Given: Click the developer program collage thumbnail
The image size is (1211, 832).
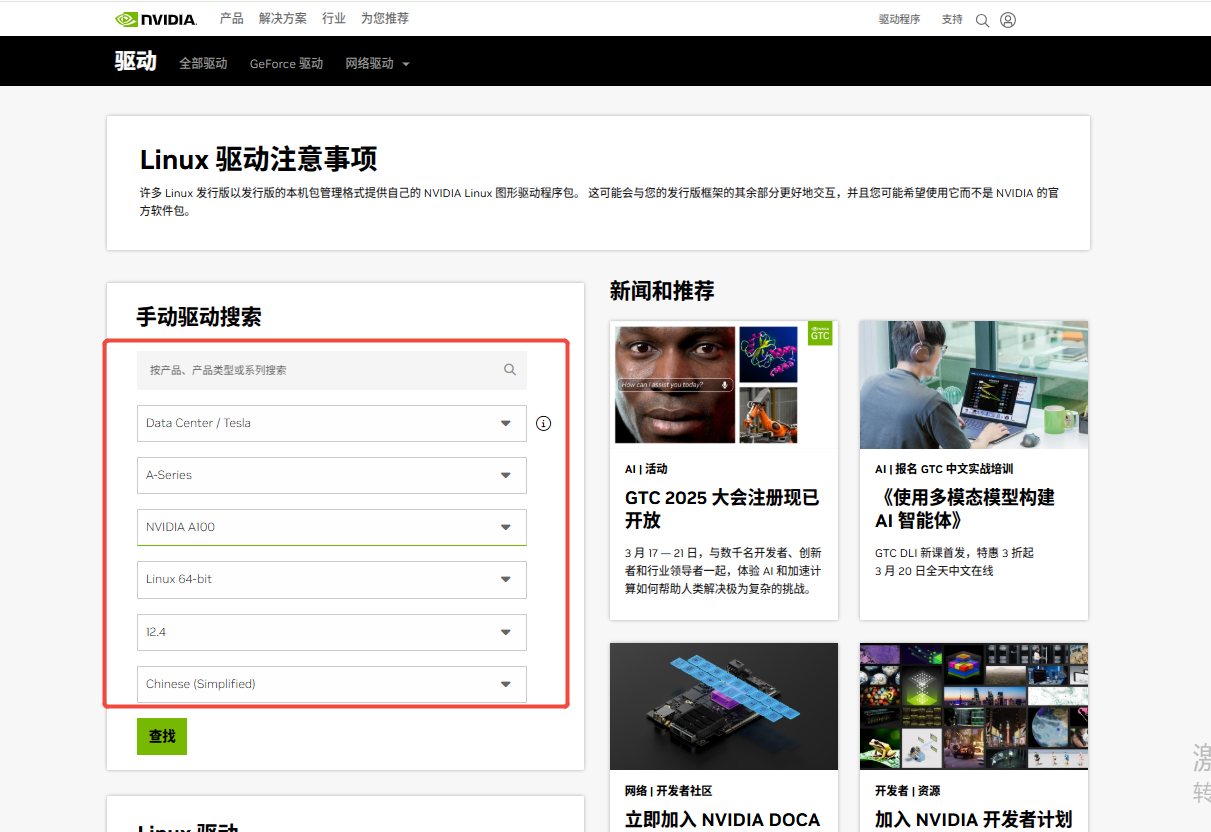Looking at the screenshot, I should pos(974,706).
